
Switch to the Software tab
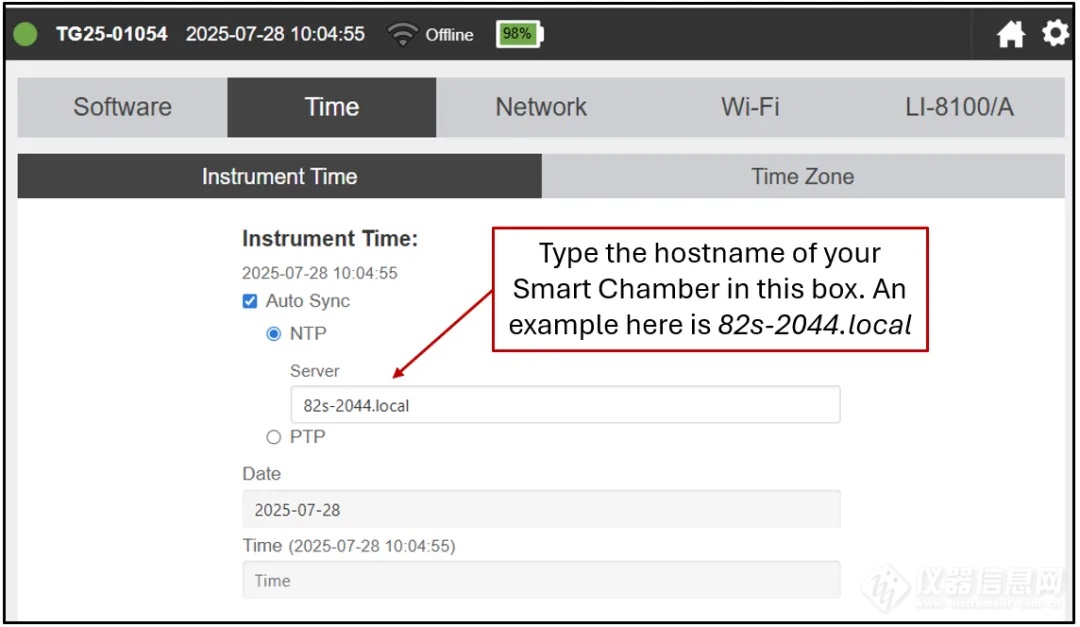click(x=122, y=108)
